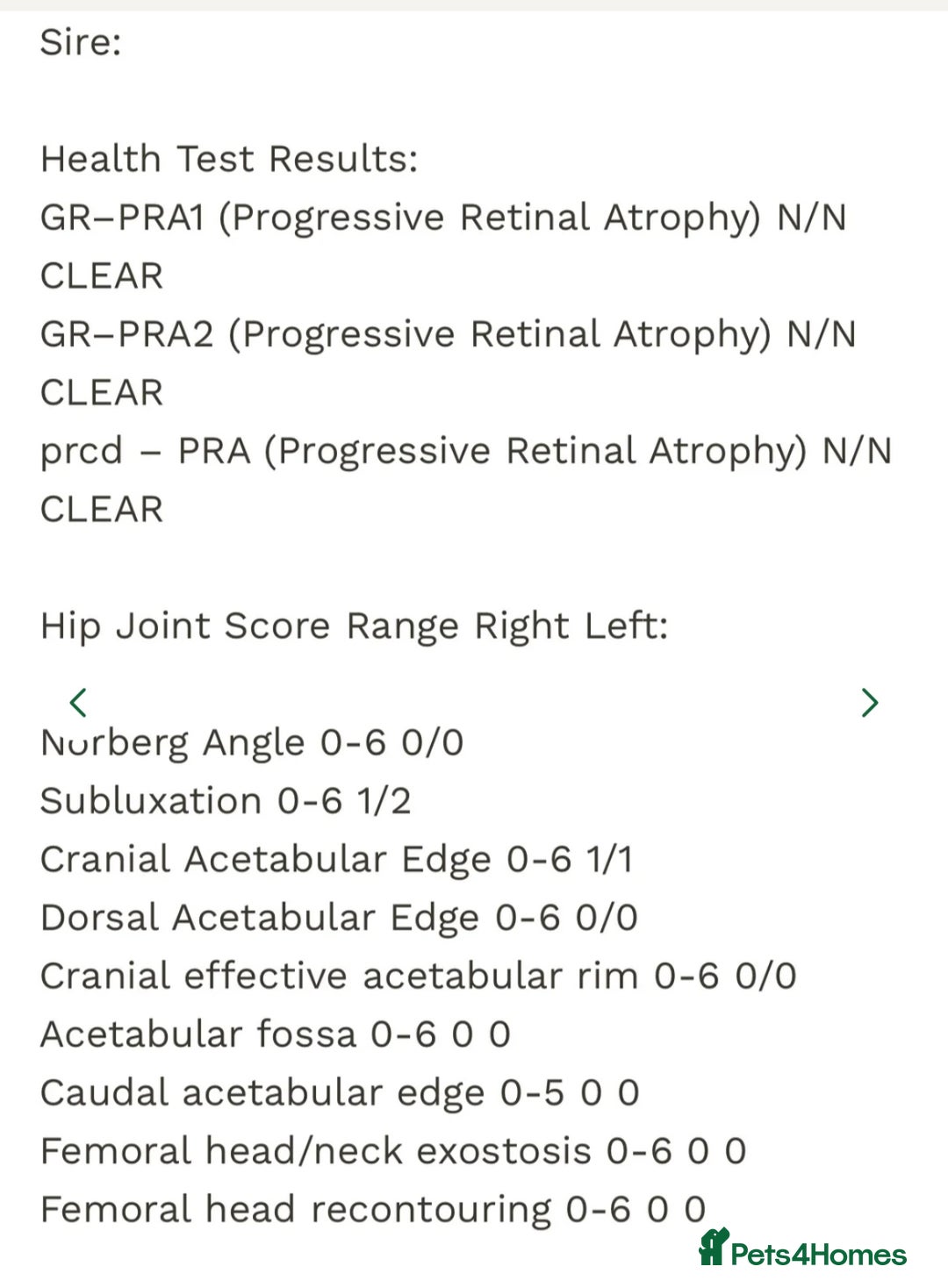Image resolution: width=948 pixels, height=1288 pixels.
Task: Click the GR–PRA2 test result line
Action: [448, 334]
